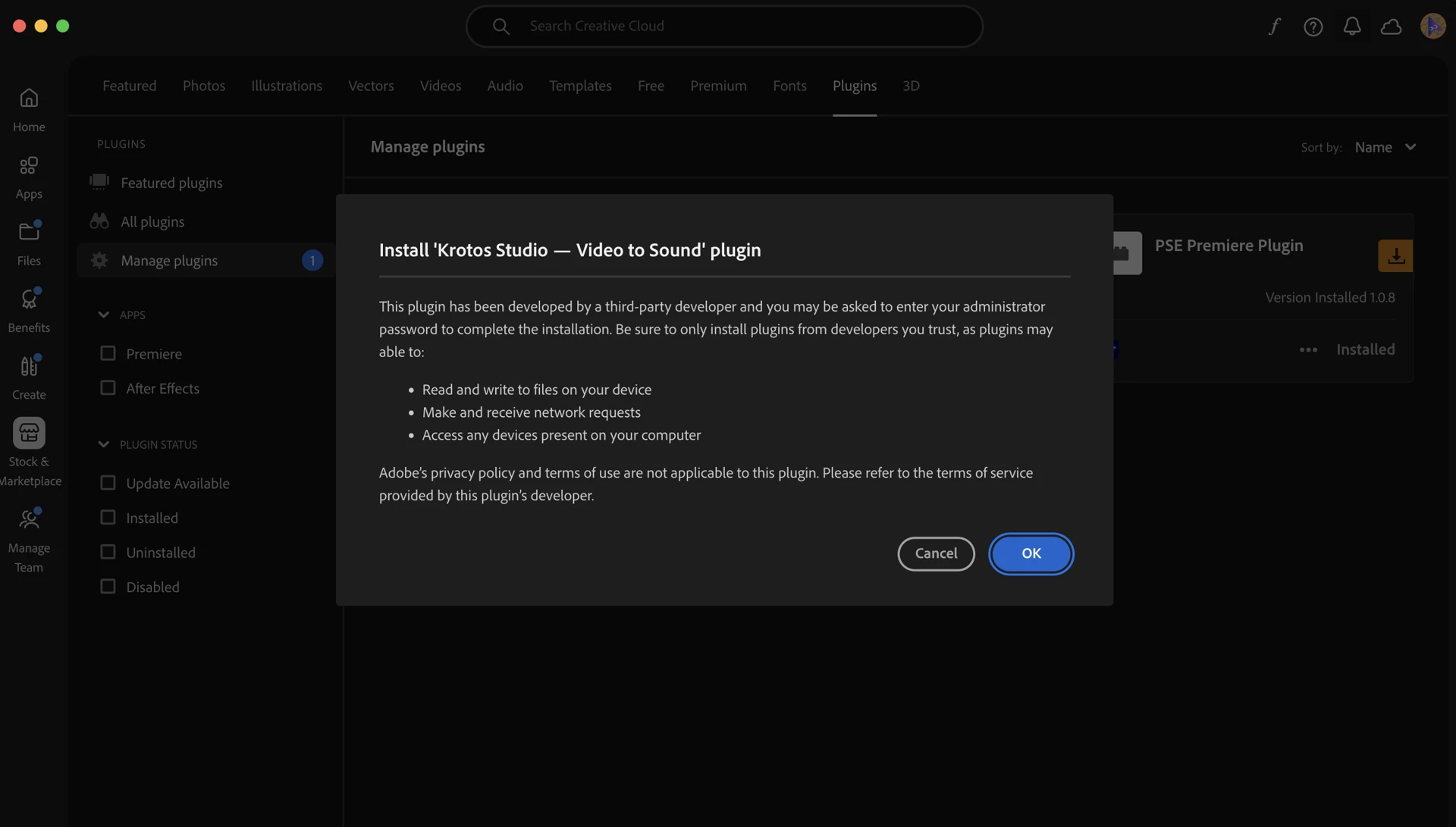Select the Plugins tab
Viewport: 1456px width, 827px height.
point(854,86)
